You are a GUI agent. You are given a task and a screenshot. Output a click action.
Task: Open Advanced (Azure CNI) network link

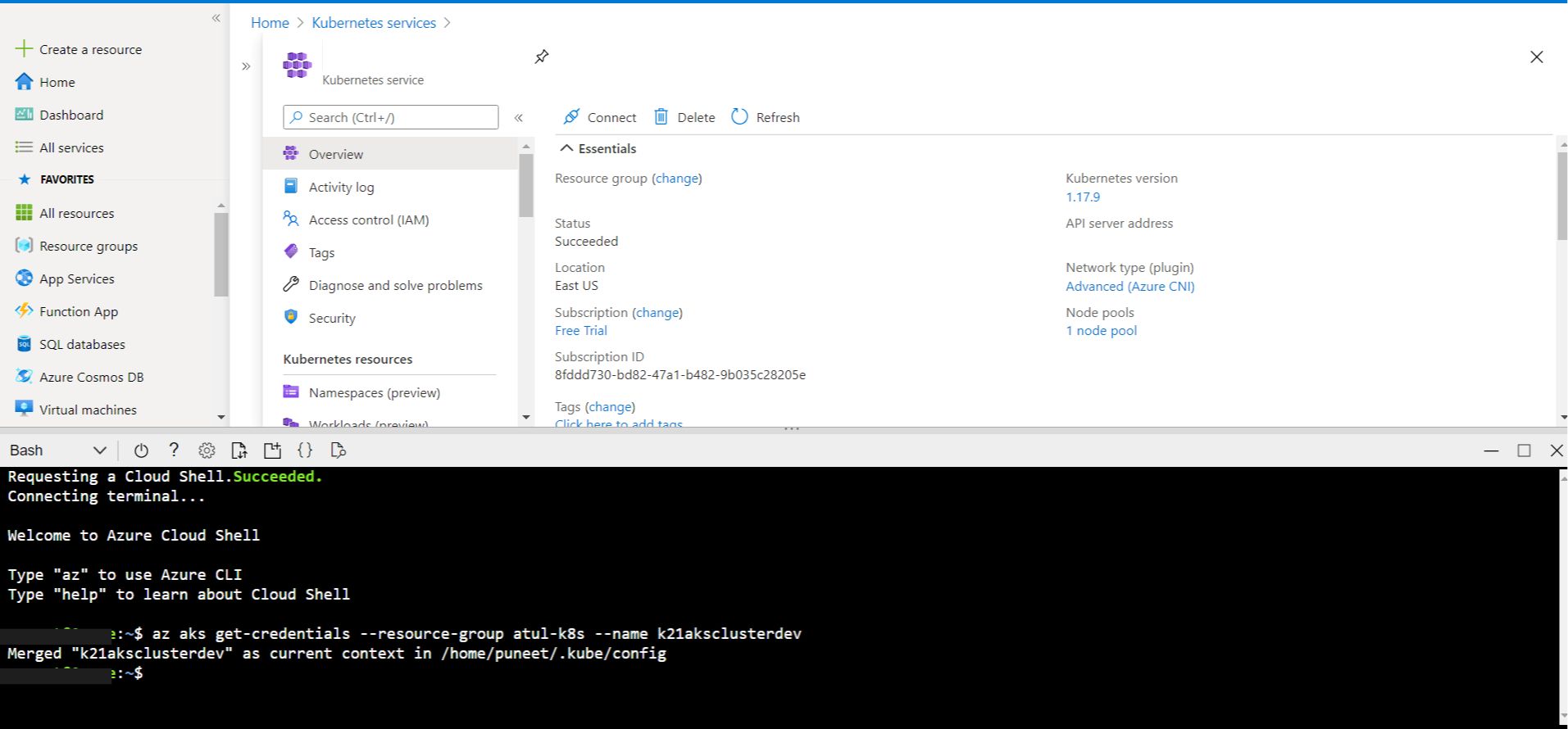coord(1130,286)
